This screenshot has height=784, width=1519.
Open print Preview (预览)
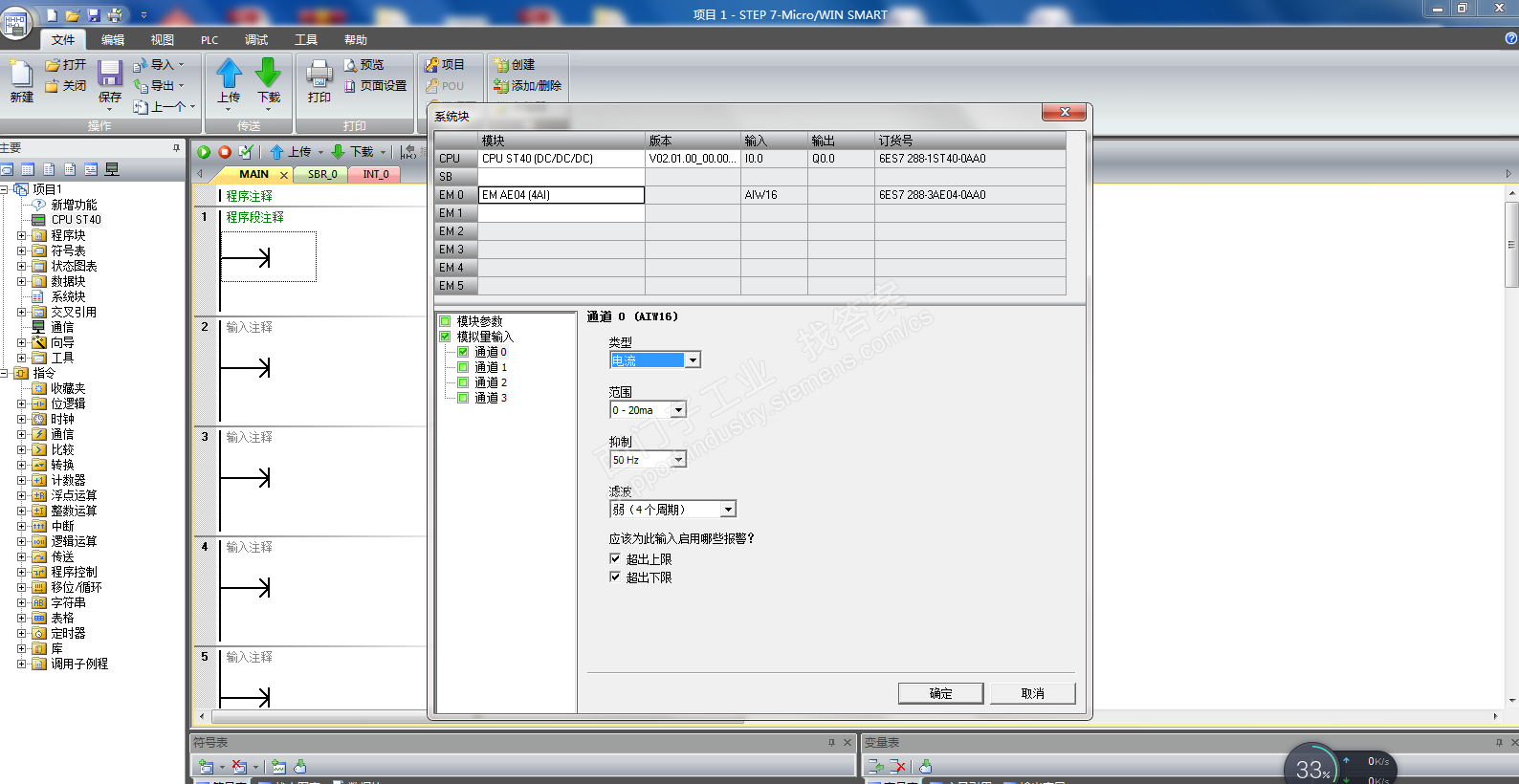click(363, 65)
